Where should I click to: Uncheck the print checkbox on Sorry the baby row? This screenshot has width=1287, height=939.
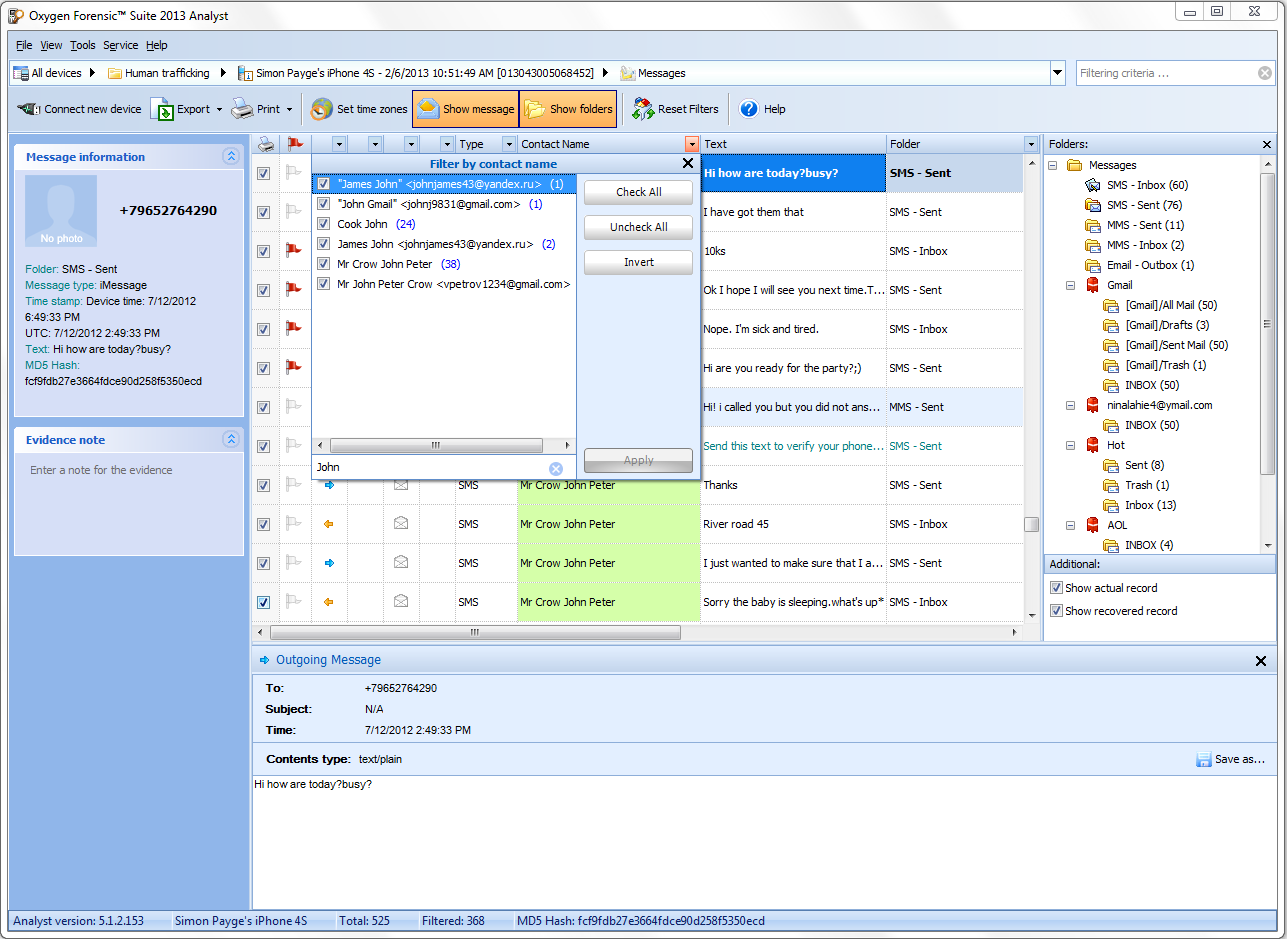pyautogui.click(x=263, y=602)
